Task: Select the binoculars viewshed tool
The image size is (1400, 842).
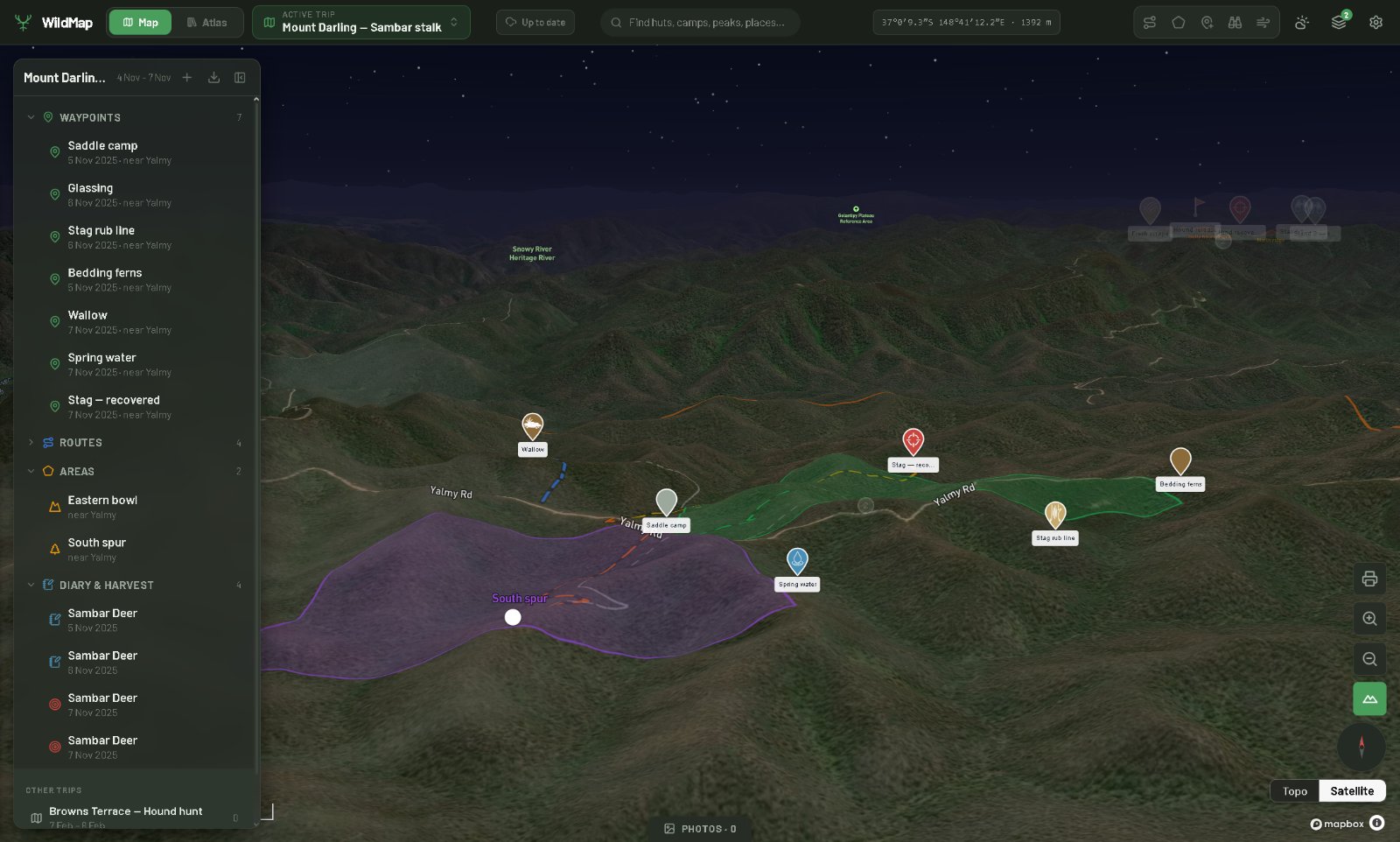Action: click(x=1235, y=23)
